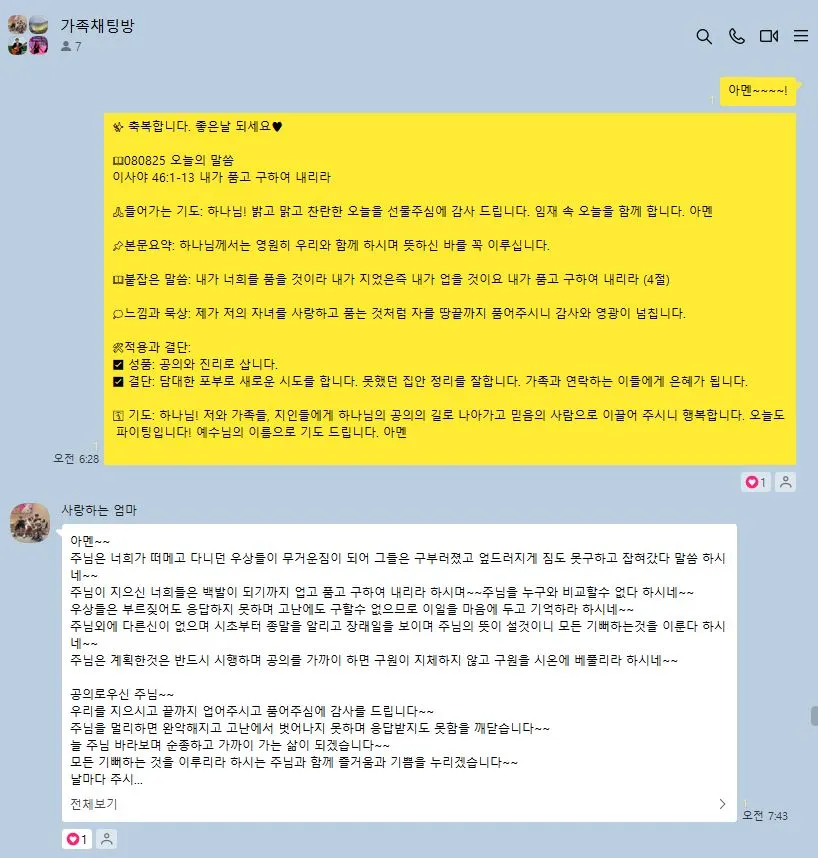Image resolution: width=818 pixels, height=858 pixels.
Task: Click the heart reaction under mom's message
Action: tap(77, 839)
